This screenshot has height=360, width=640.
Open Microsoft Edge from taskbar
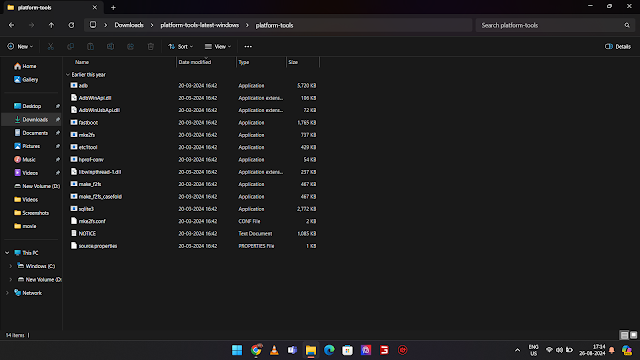(329, 350)
